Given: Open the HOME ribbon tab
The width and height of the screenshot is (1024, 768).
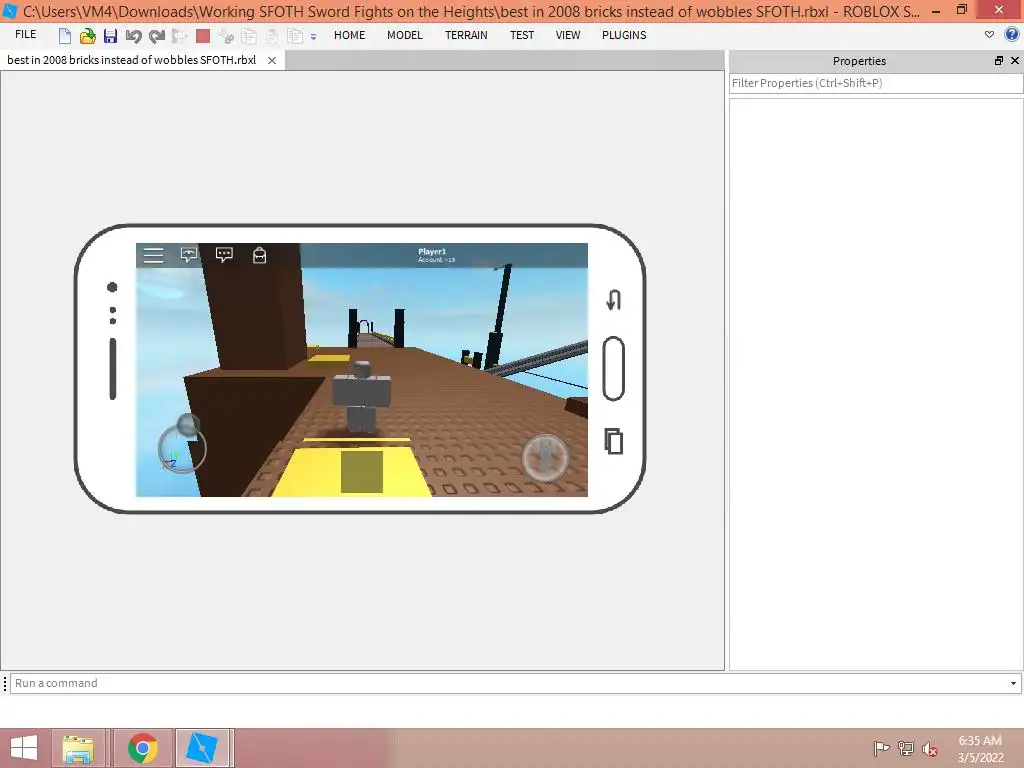Looking at the screenshot, I should tap(349, 35).
